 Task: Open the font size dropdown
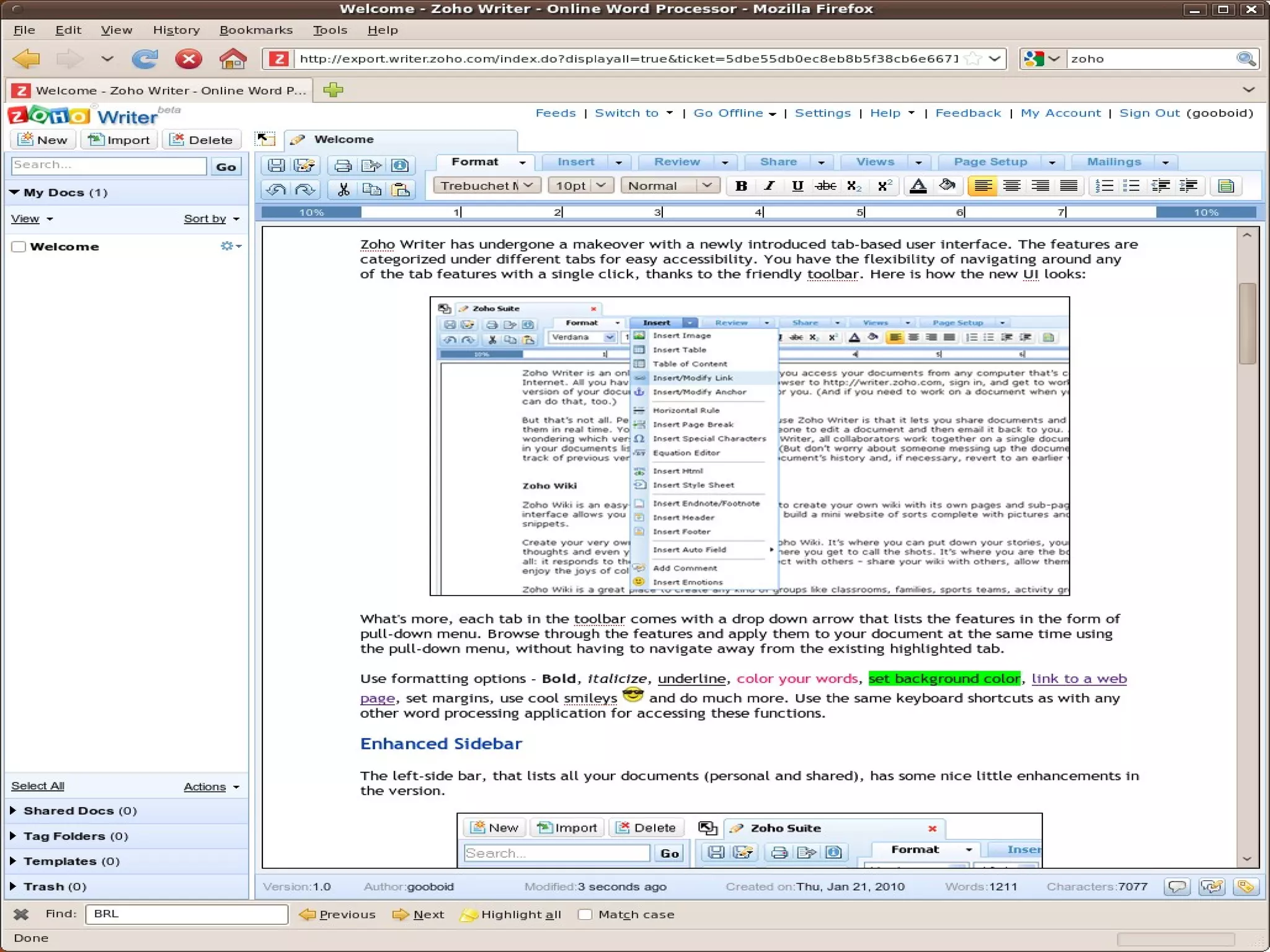coord(581,185)
